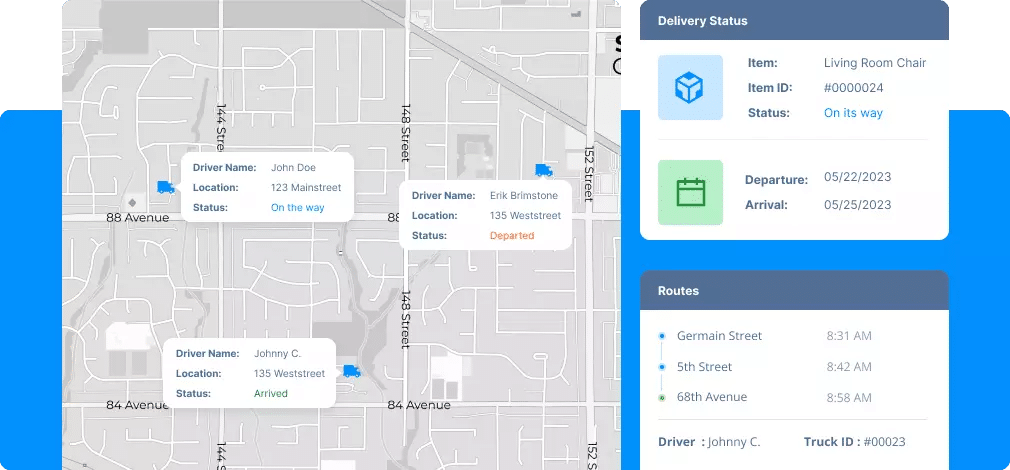Screen dimensions: 1010x470
Task: Click the Truck ID '#00023'
Action: click(x=884, y=442)
